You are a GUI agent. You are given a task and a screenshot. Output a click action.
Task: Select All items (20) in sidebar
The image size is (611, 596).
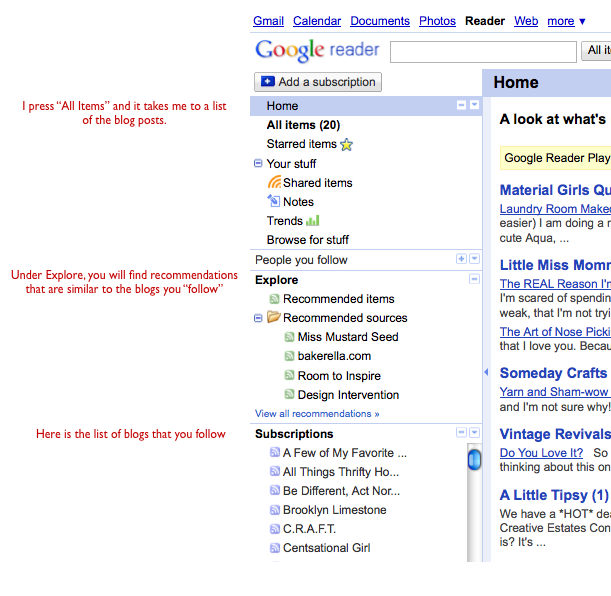coord(303,125)
